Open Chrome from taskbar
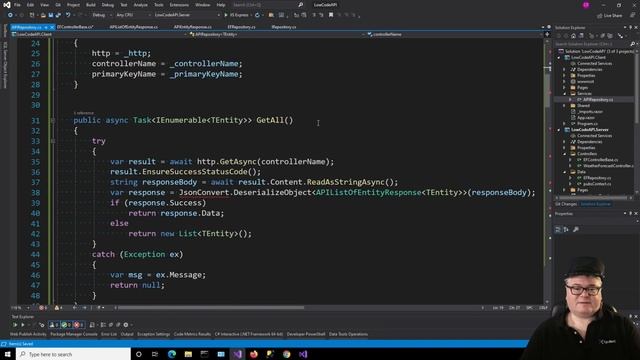 pos(287,354)
